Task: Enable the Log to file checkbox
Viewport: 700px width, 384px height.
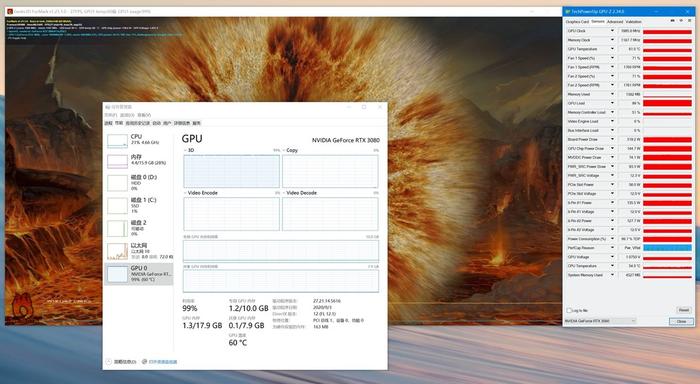Action: pos(569,310)
